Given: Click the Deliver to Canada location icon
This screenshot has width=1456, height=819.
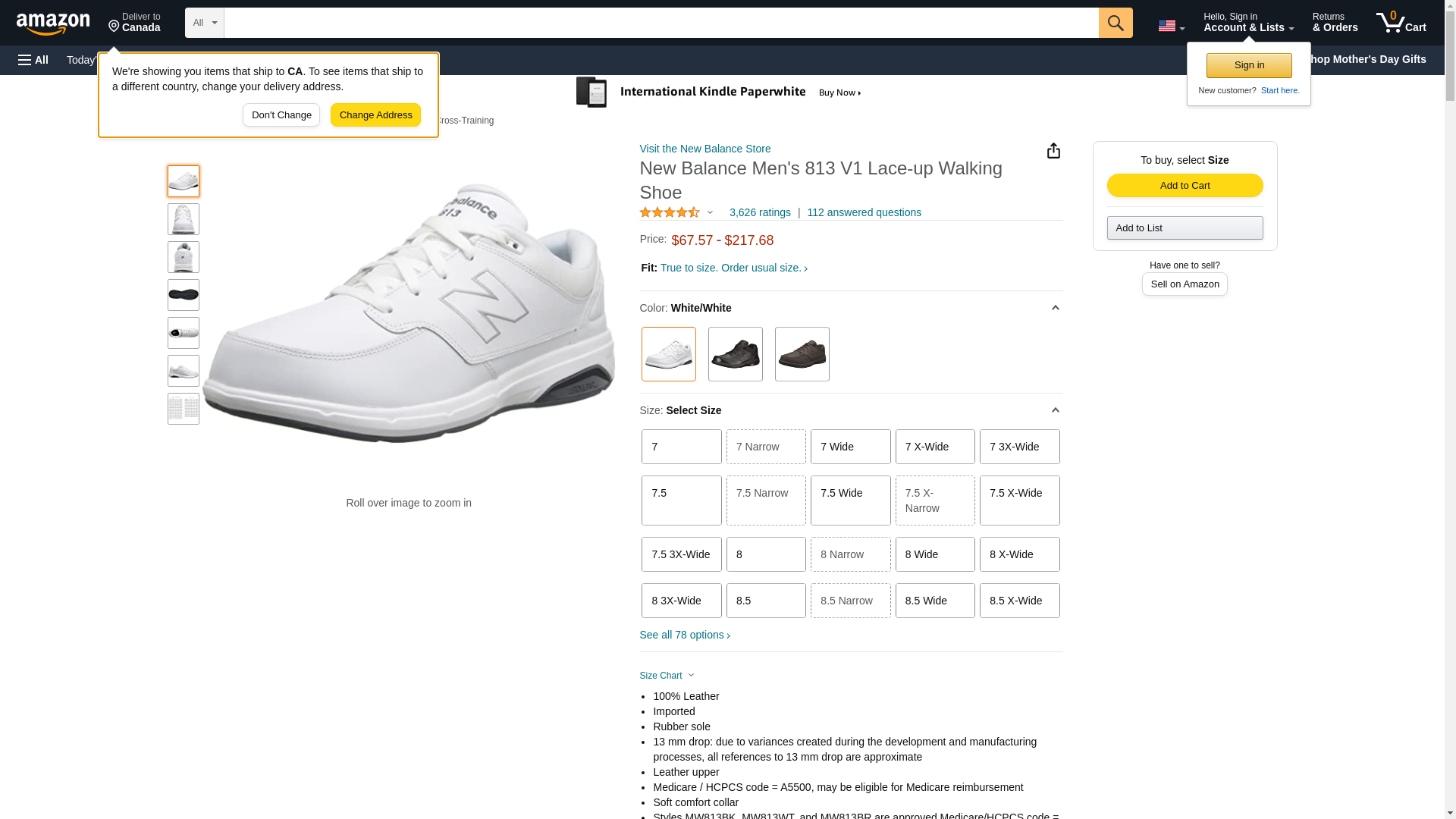Looking at the screenshot, I should pos(115,27).
